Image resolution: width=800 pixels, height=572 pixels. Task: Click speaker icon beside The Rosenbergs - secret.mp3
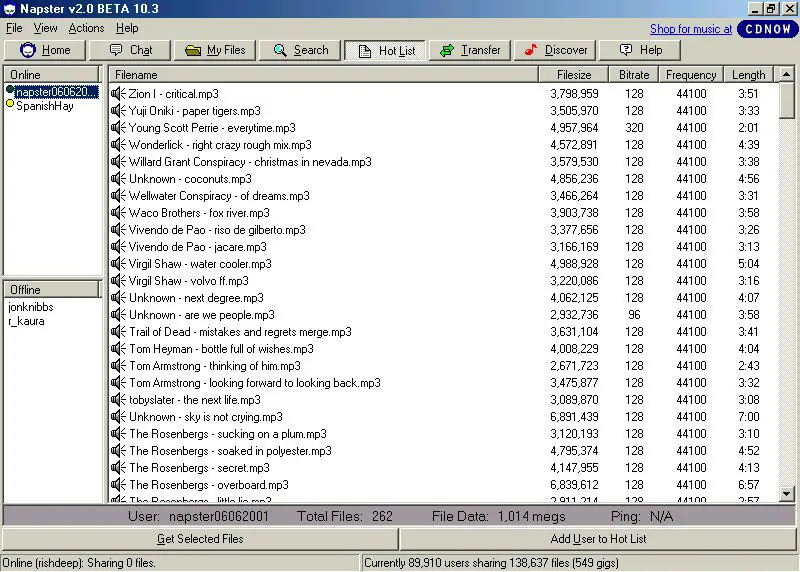click(118, 467)
